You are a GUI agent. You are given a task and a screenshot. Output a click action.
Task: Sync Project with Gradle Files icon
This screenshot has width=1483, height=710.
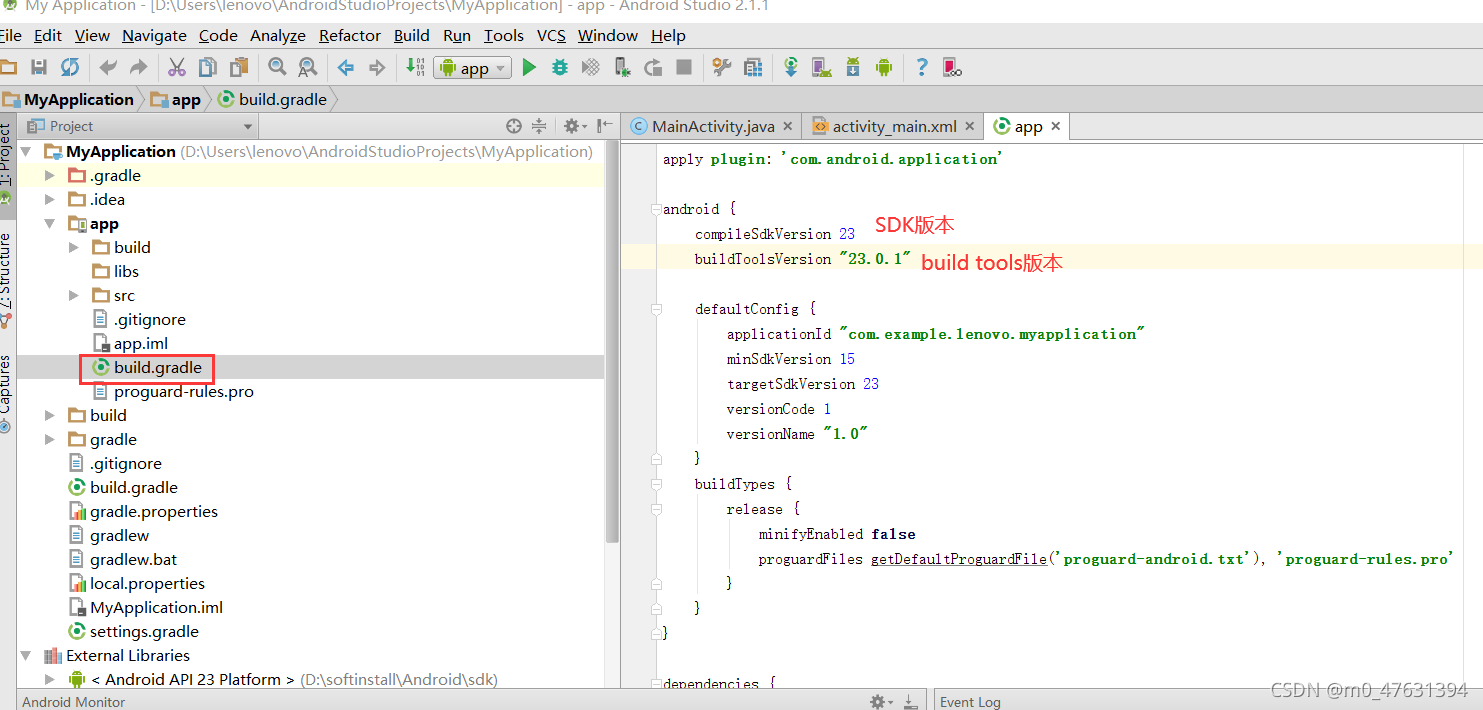tap(791, 67)
